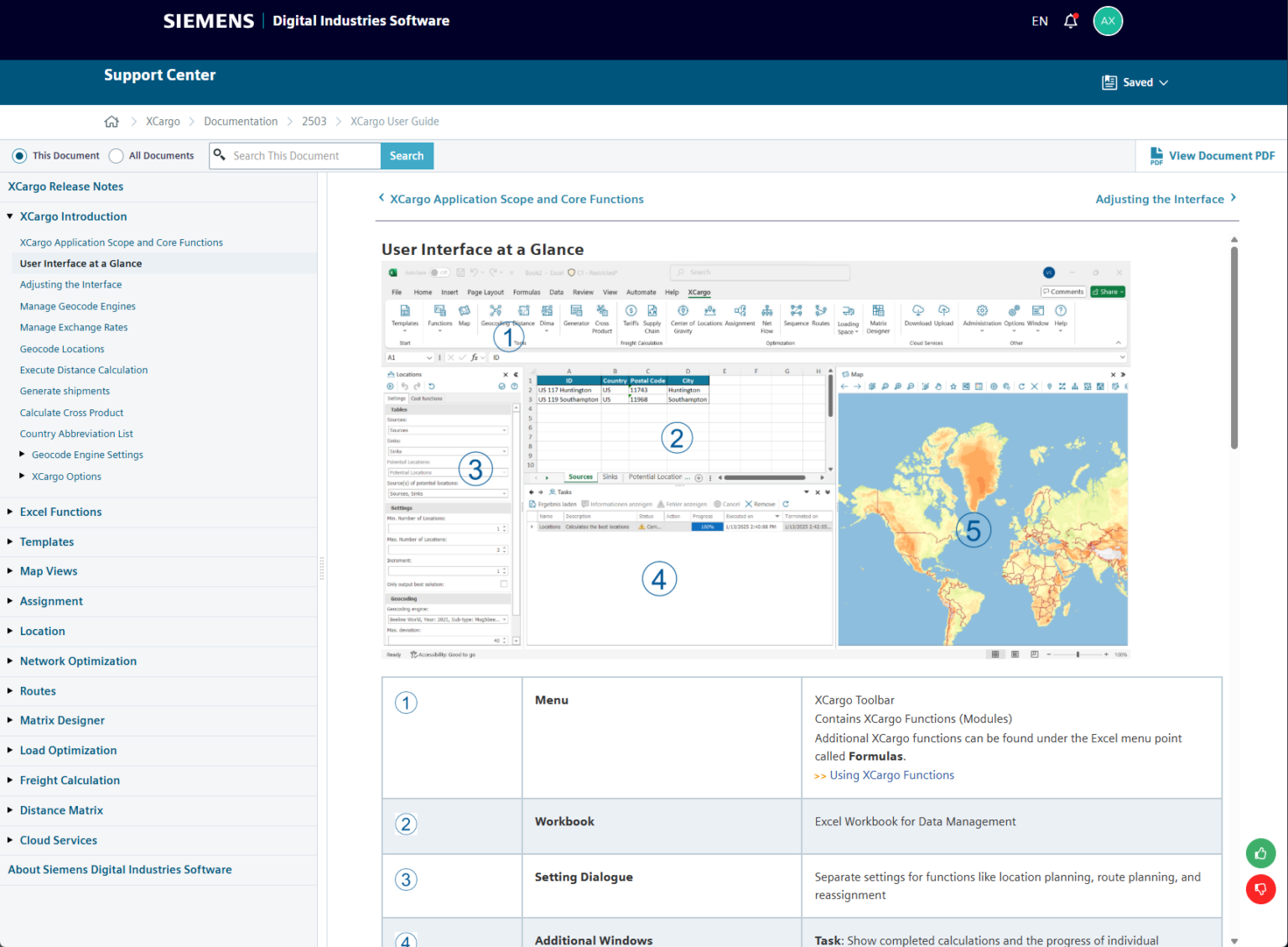Click the Saved bookmark icon
1288x947 pixels.
coord(1109,81)
